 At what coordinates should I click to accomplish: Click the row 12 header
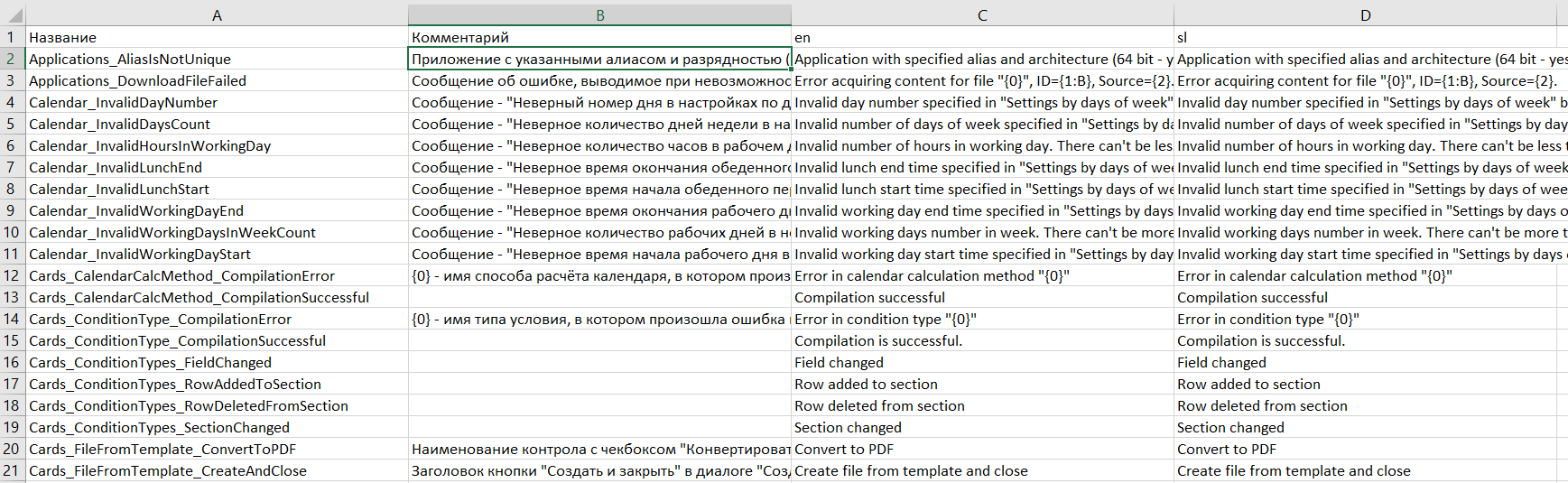click(12, 275)
